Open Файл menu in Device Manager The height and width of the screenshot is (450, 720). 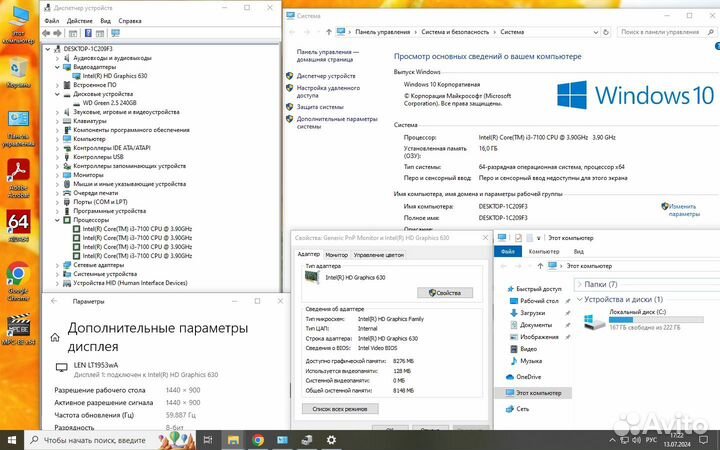tap(52, 21)
